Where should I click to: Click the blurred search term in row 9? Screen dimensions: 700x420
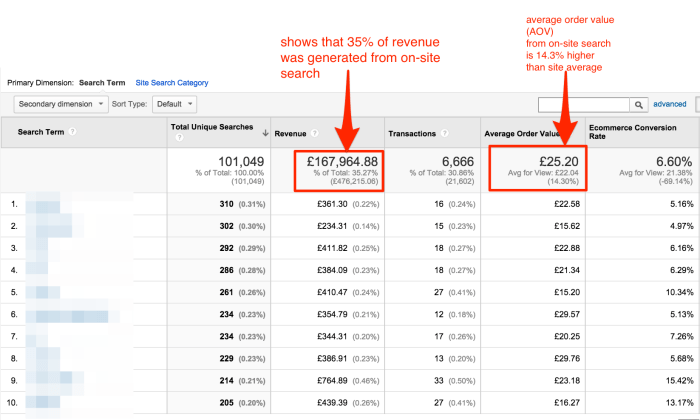click(x=60, y=381)
